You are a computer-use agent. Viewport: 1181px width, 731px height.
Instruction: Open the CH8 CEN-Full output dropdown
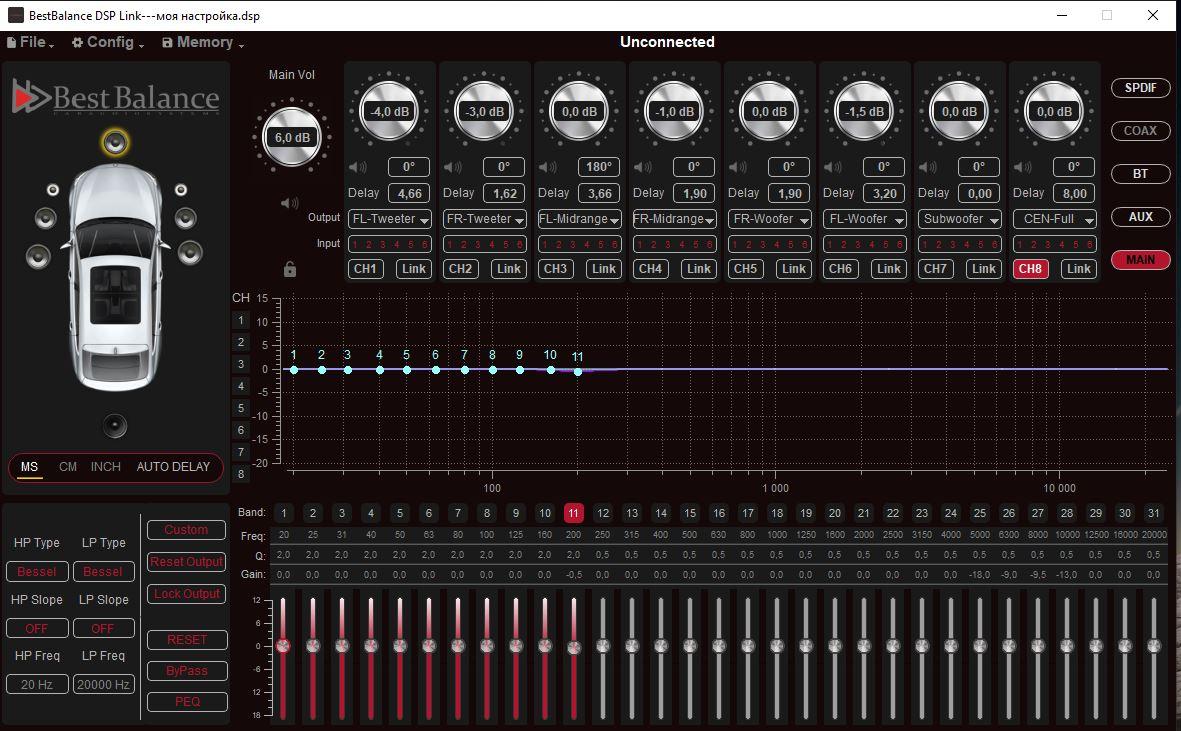(1054, 219)
